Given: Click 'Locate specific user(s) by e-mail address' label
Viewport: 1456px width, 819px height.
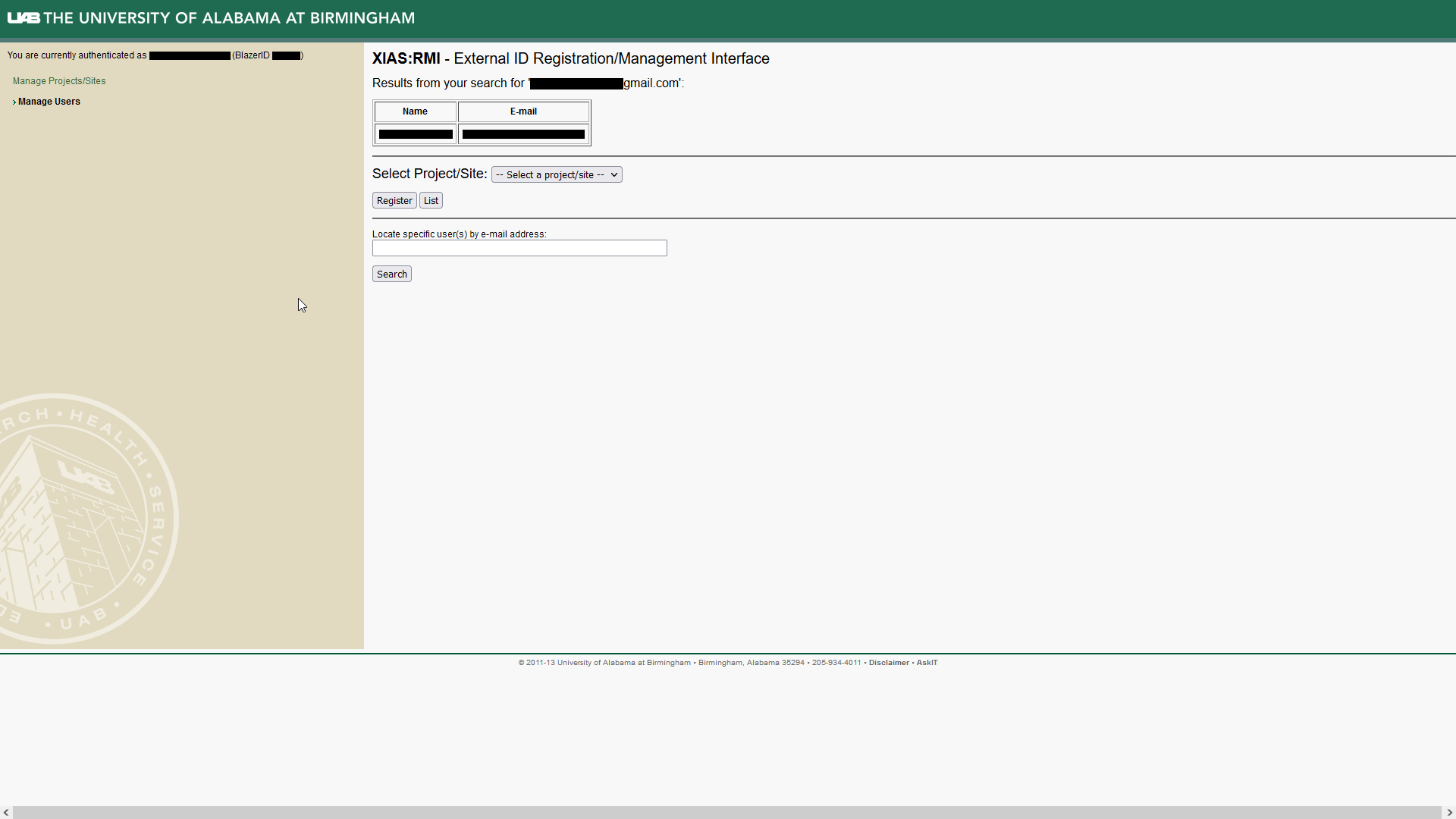Looking at the screenshot, I should click(x=459, y=234).
